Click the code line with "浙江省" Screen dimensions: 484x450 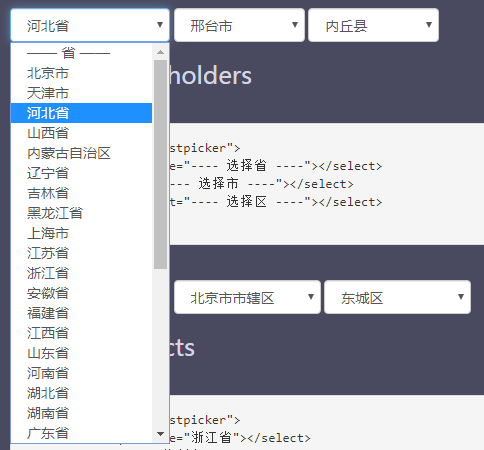pyautogui.click(x=240, y=438)
